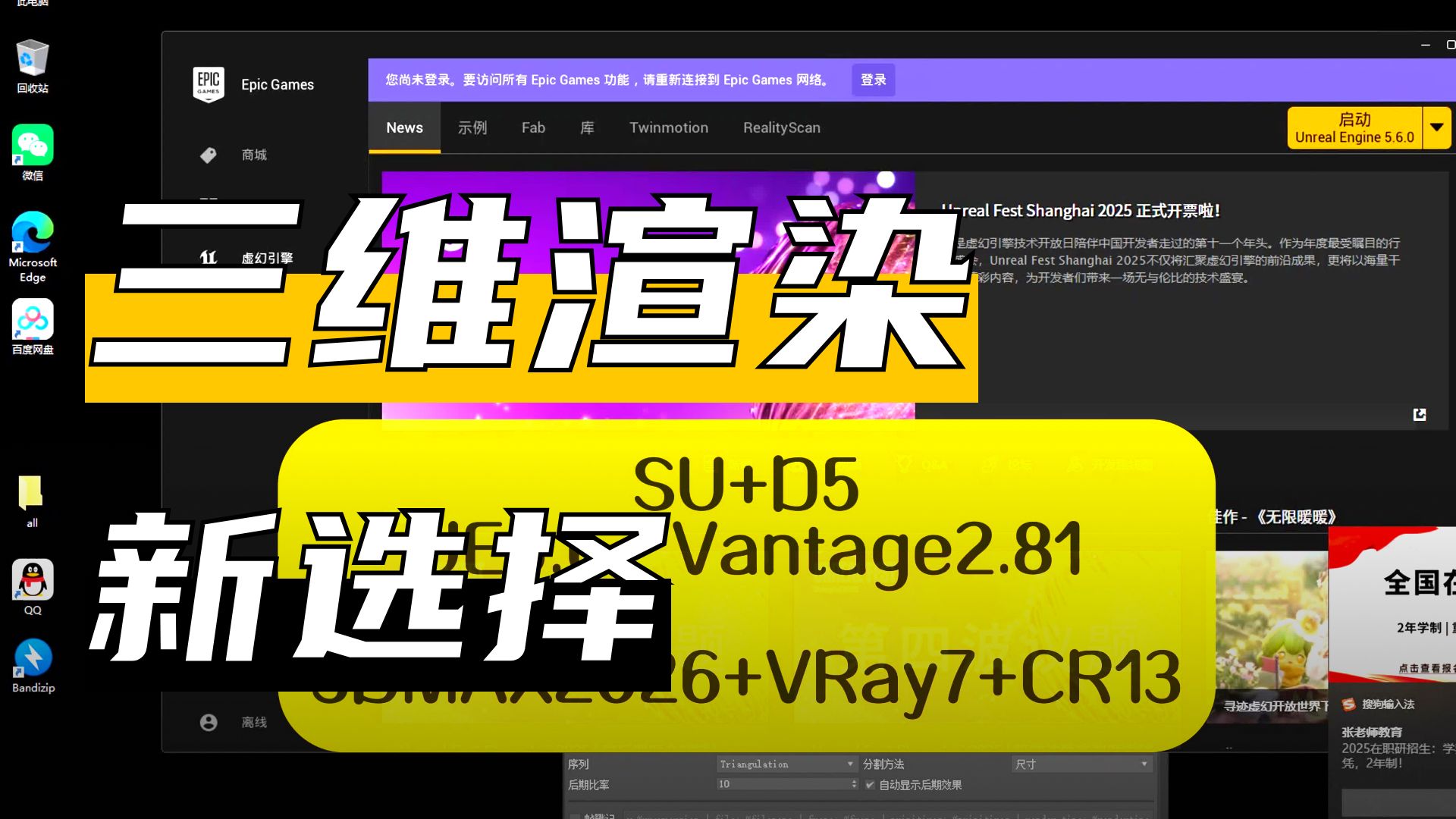Screen dimensions: 1456x819
Task: Click 点击查看报名 in the ad popup
Action: point(1426,668)
